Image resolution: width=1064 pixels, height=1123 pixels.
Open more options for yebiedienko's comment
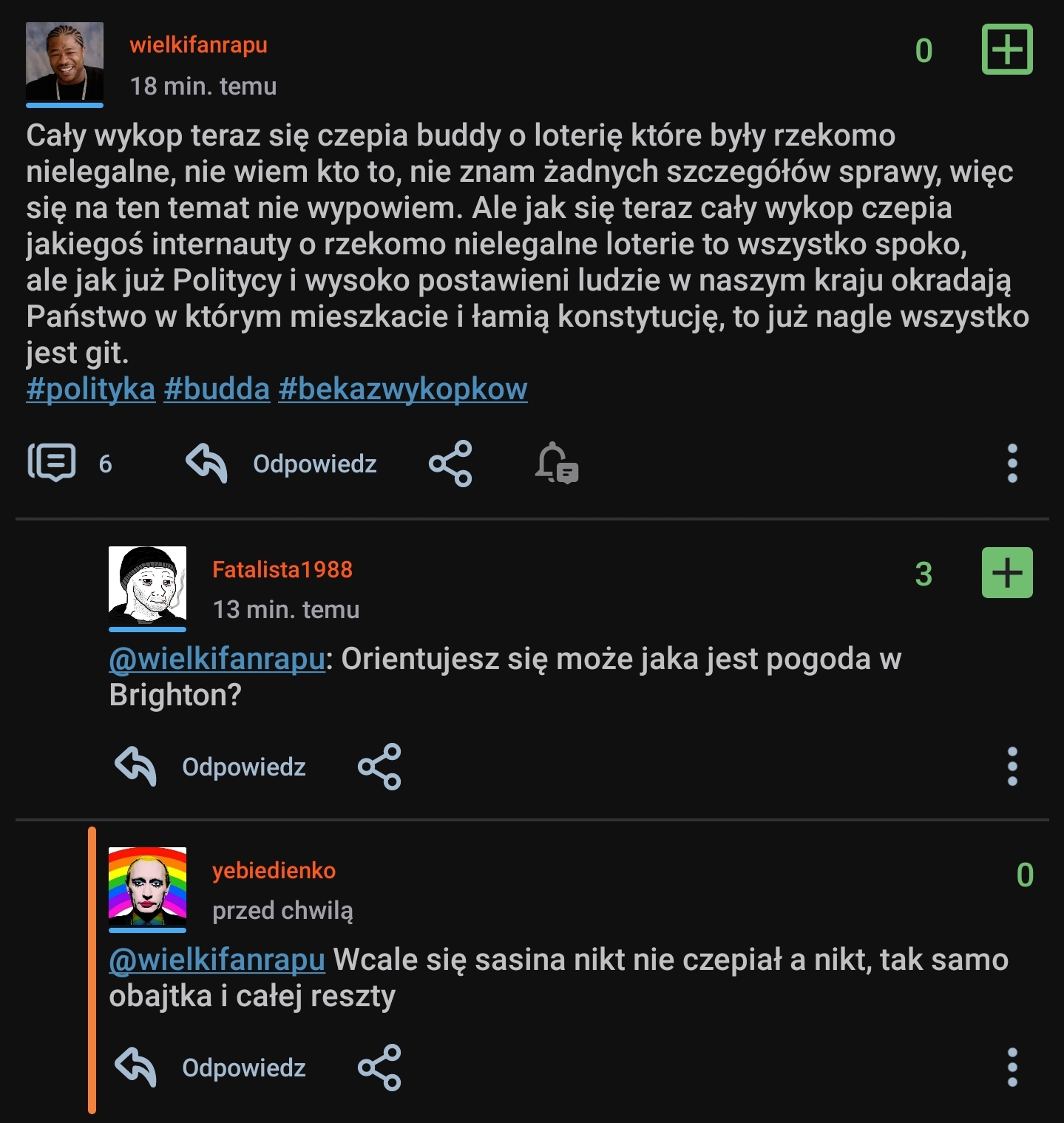[1012, 1067]
